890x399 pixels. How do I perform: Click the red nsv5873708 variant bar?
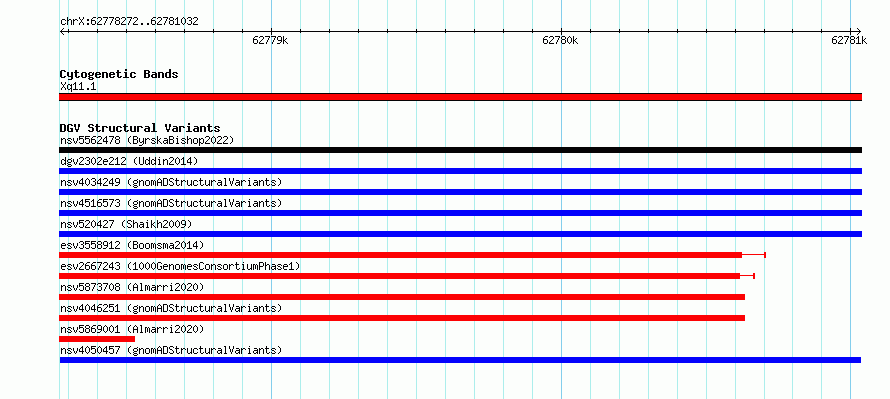(402, 297)
